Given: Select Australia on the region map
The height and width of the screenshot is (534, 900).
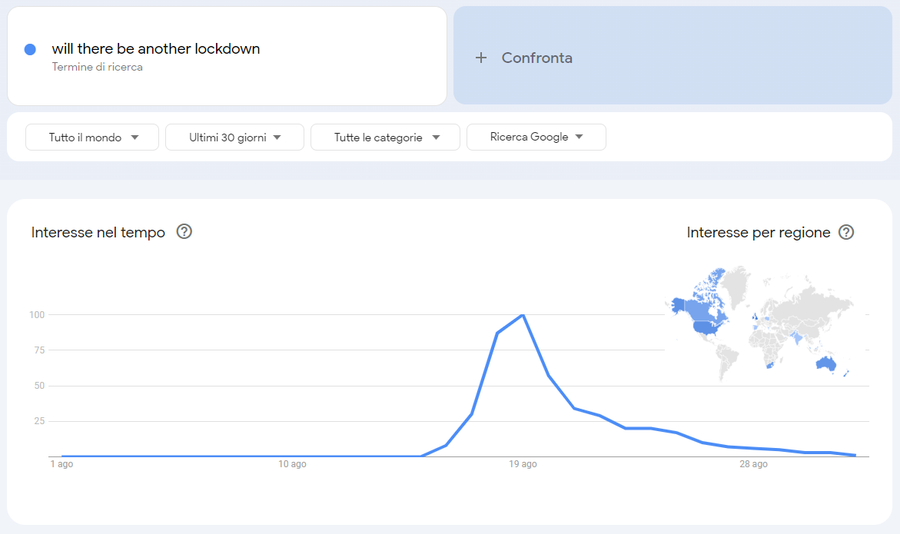Looking at the screenshot, I should [x=826, y=364].
